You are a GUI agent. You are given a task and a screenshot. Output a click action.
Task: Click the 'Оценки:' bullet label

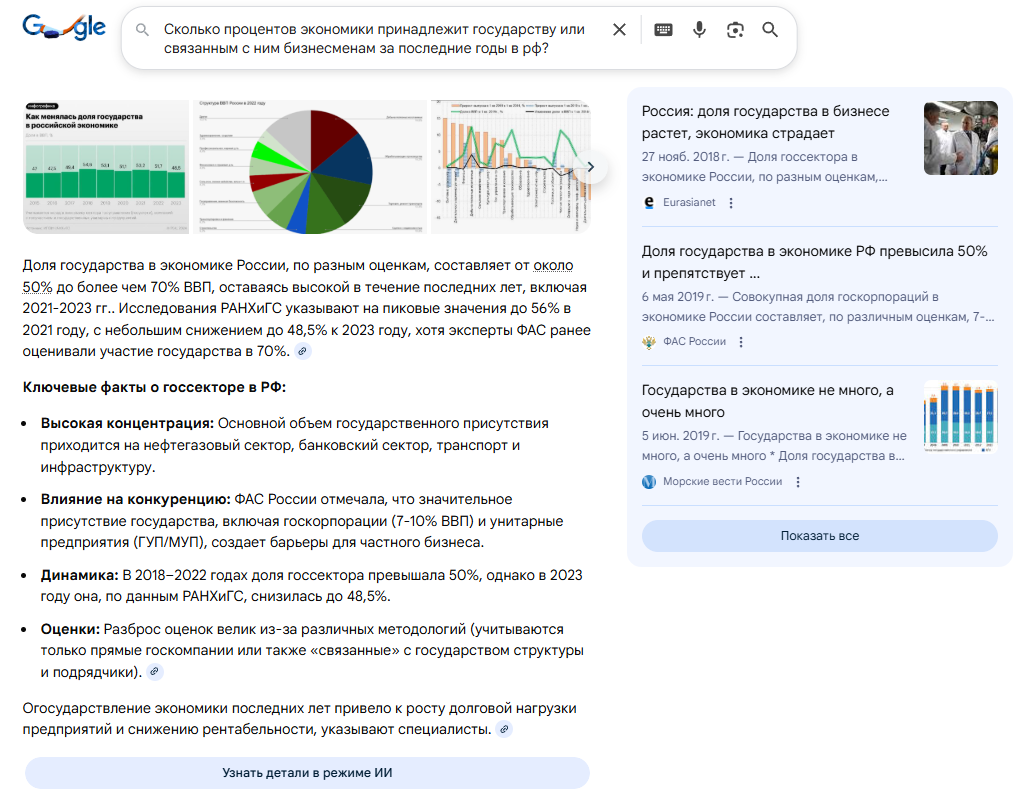click(x=71, y=629)
